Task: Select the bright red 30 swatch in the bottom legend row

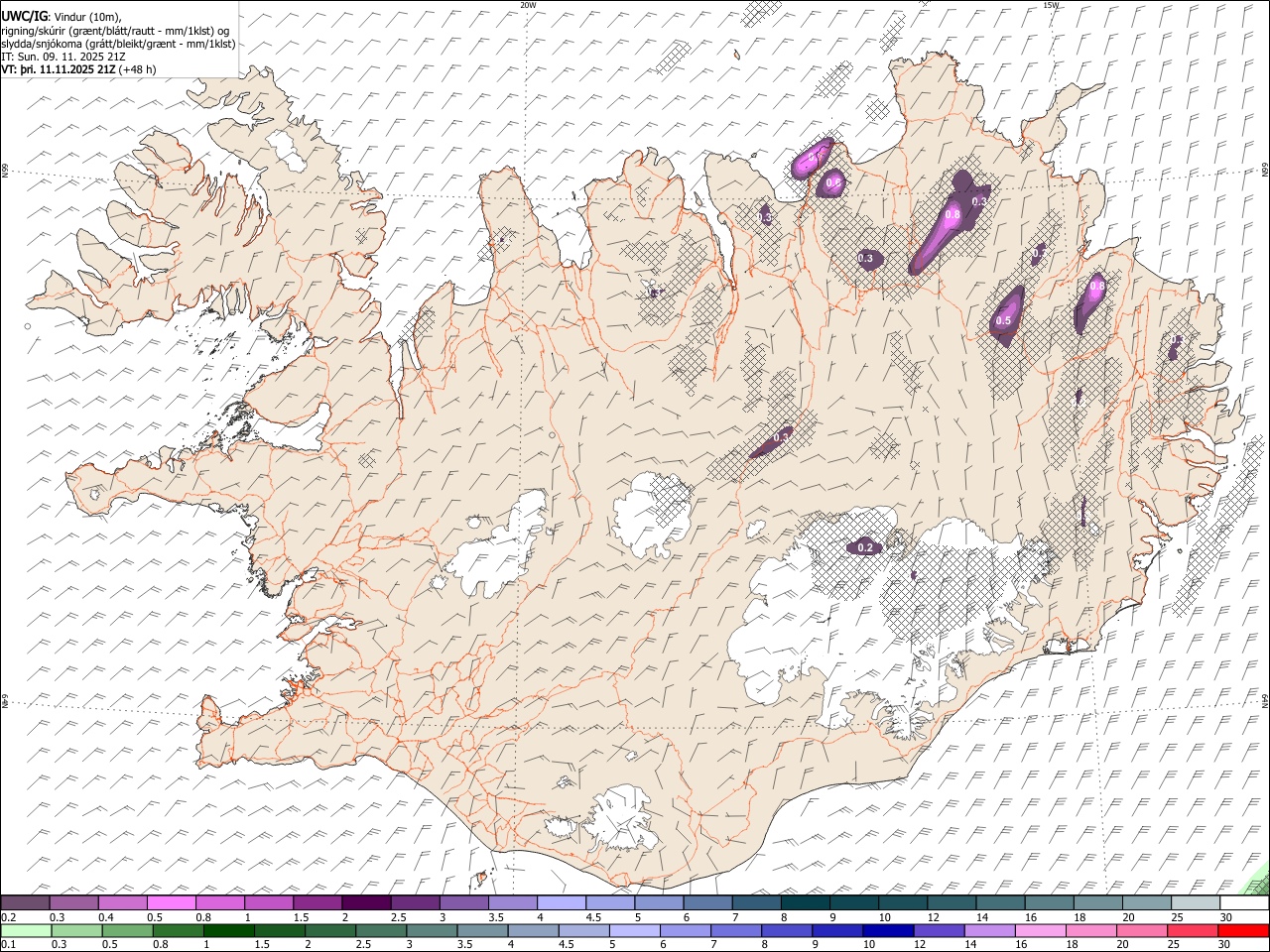Action: tap(1242, 931)
